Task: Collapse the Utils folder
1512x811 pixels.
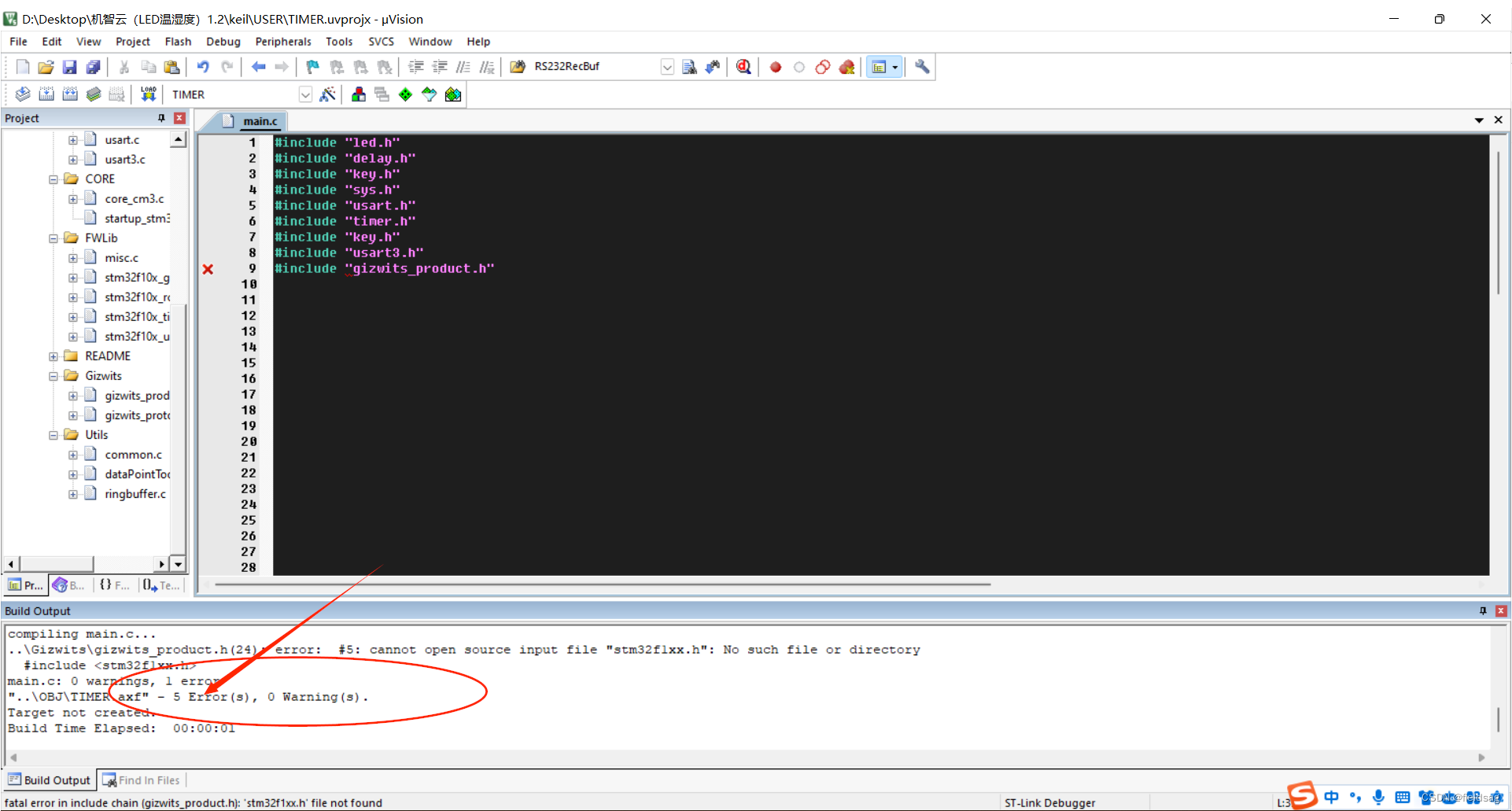Action: pyautogui.click(x=53, y=435)
